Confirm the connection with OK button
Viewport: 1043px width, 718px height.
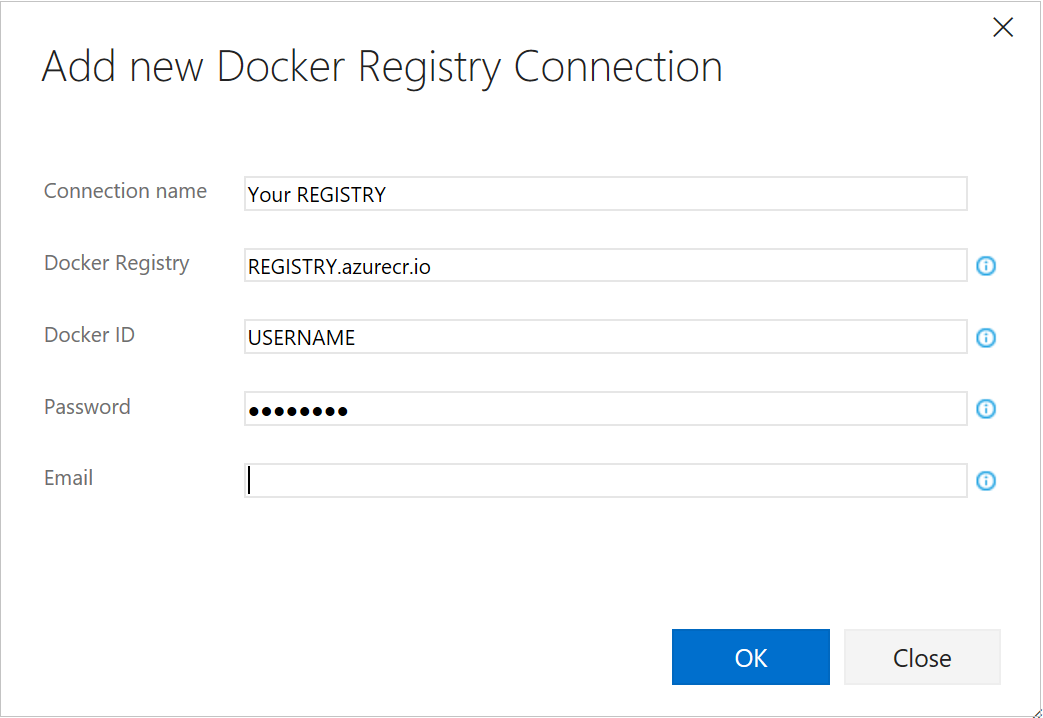(x=750, y=657)
